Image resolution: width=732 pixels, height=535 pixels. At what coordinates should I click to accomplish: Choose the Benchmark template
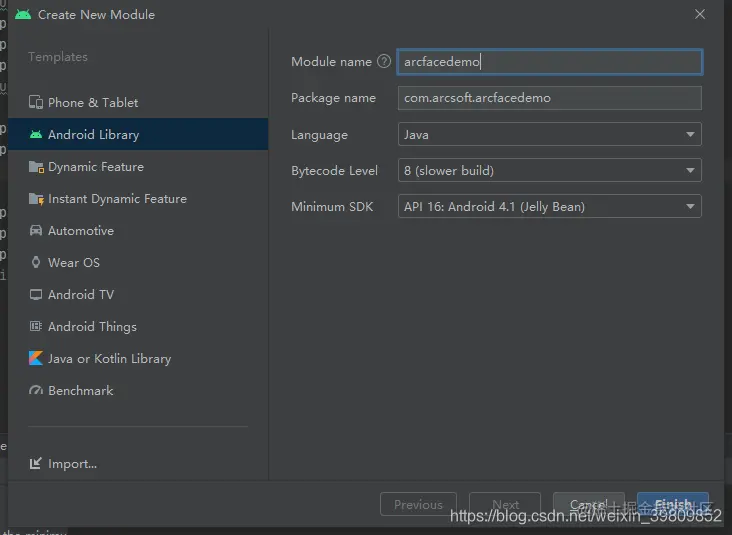[138, 390]
